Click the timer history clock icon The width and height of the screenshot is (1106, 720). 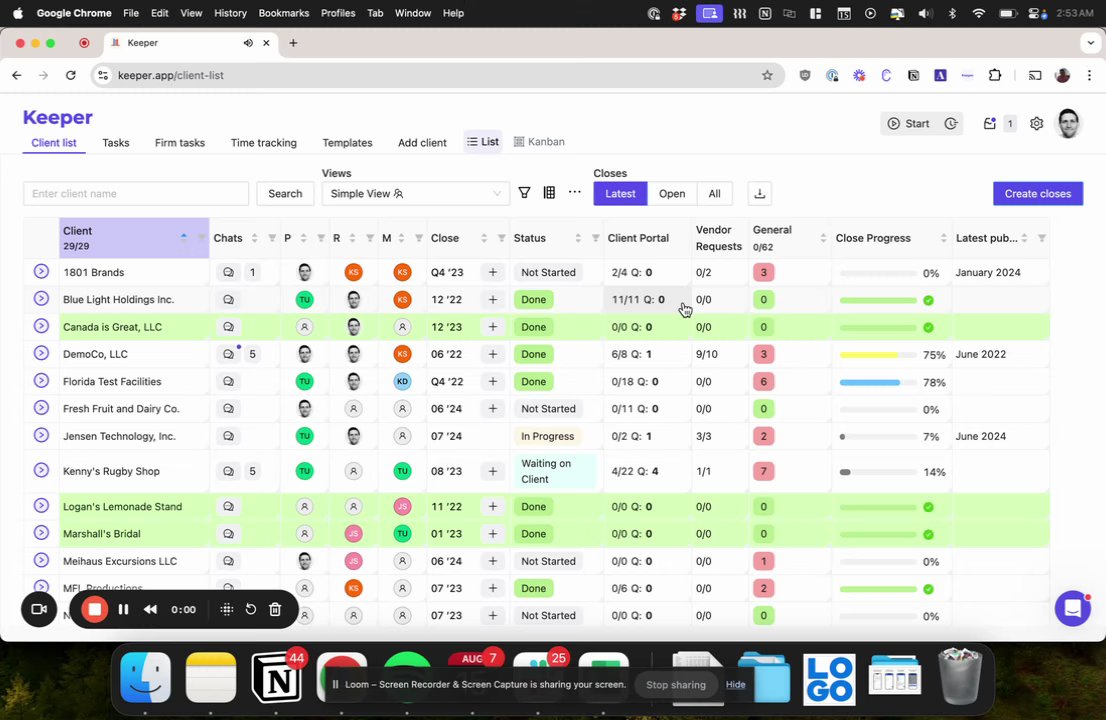tap(952, 123)
